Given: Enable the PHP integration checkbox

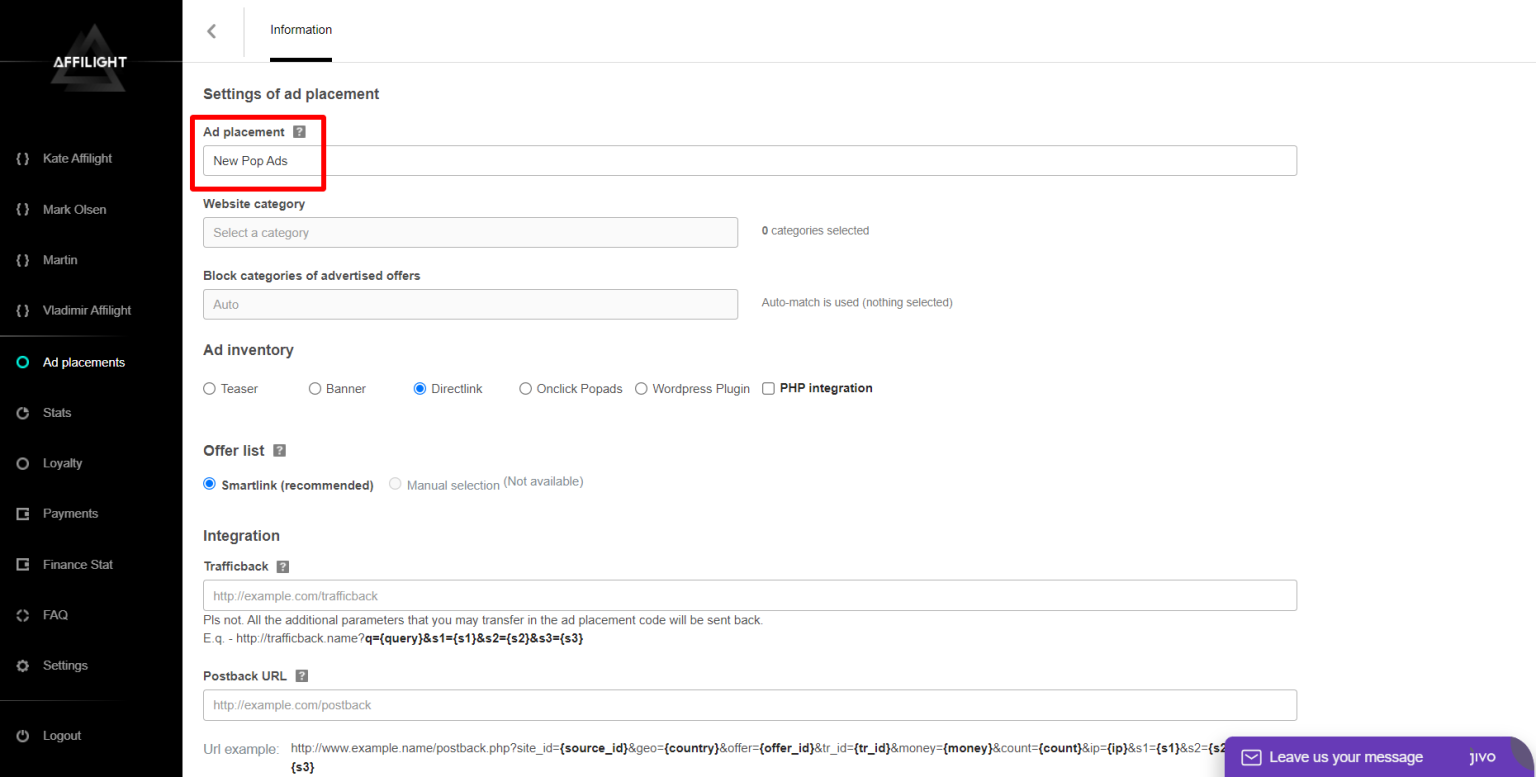Looking at the screenshot, I should pyautogui.click(x=768, y=388).
